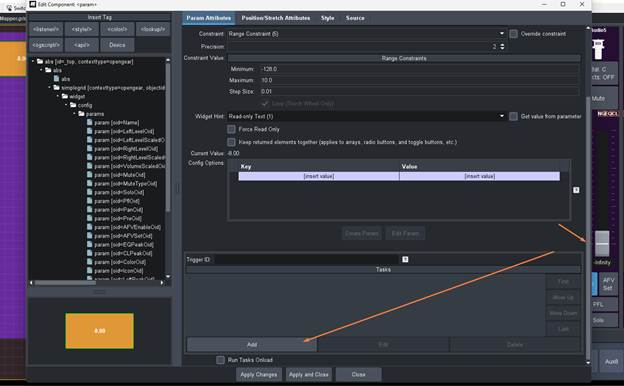Click the file icon of param oid=MuteOid
The width and height of the screenshot is (624, 386).
point(90,175)
